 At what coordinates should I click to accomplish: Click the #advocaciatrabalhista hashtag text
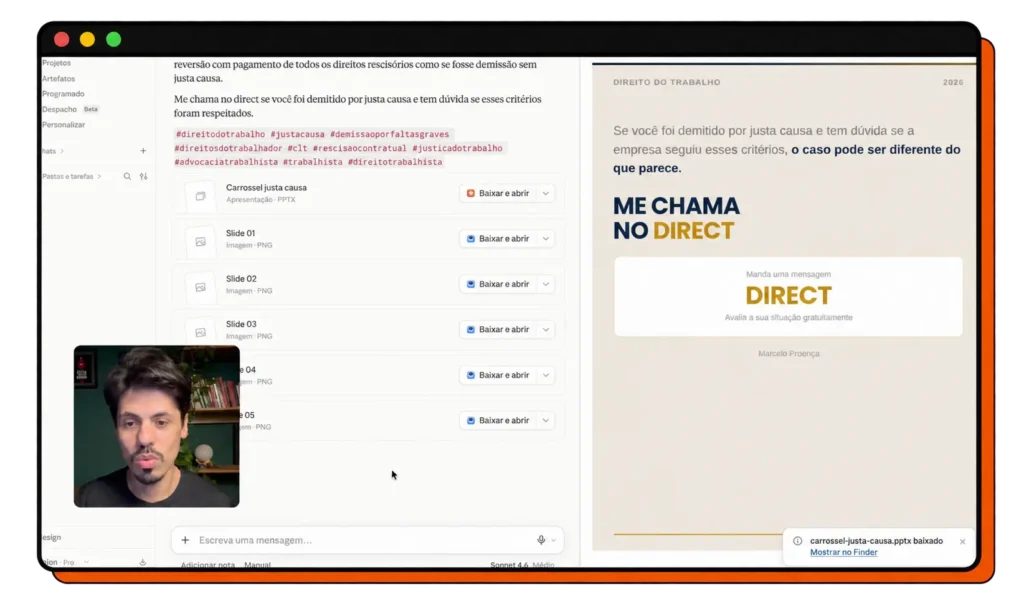tap(226, 162)
